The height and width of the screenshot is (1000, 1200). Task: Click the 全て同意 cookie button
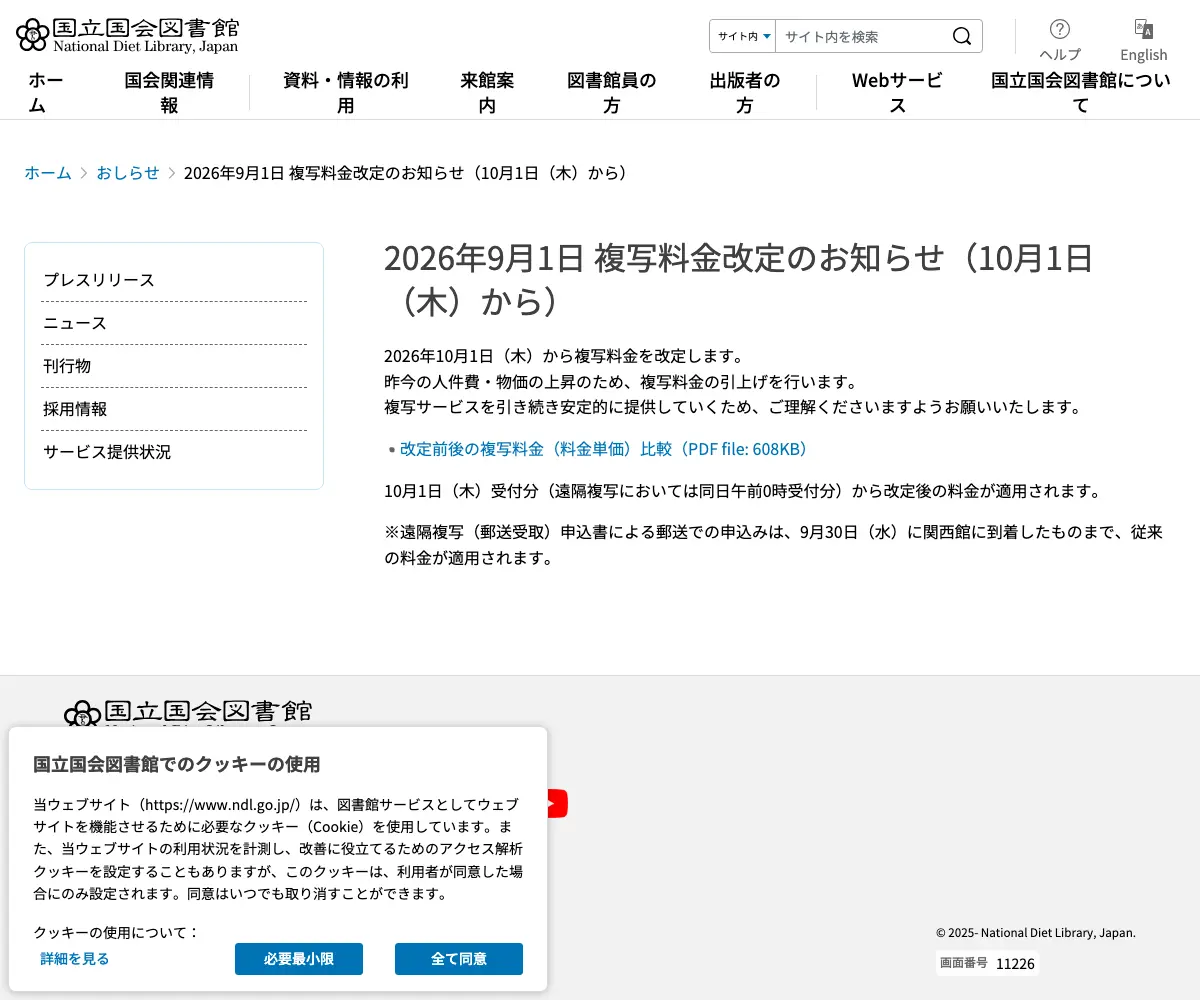pos(459,959)
